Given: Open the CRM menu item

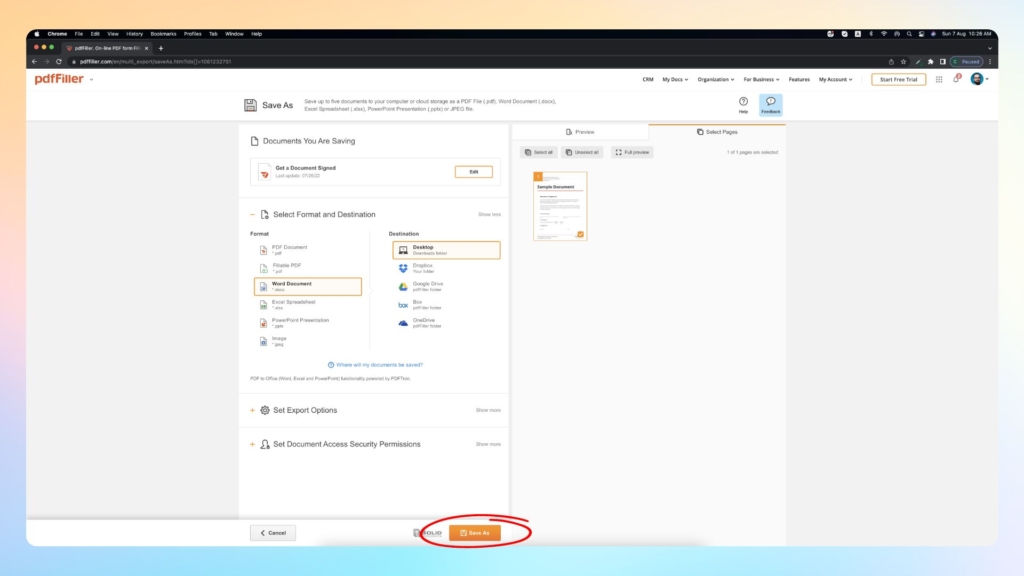Looking at the screenshot, I should pos(648,80).
